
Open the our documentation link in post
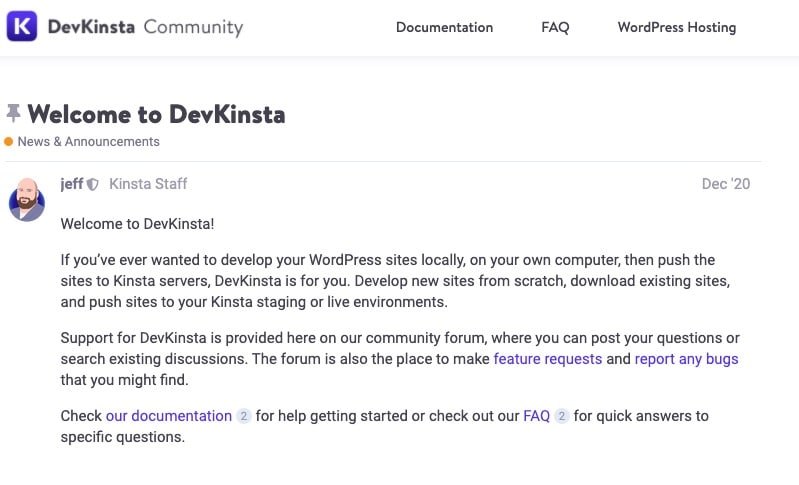(x=169, y=416)
